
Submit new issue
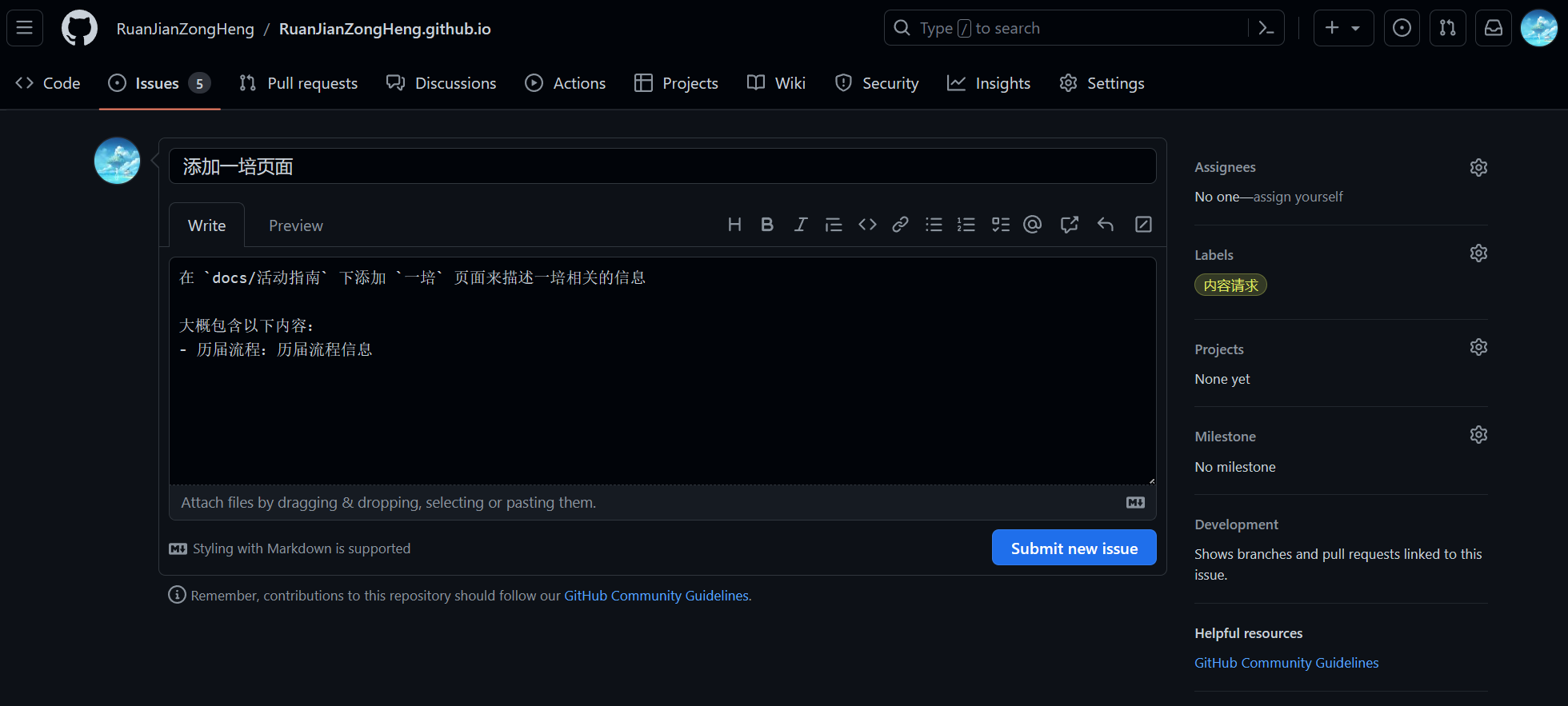point(1074,548)
